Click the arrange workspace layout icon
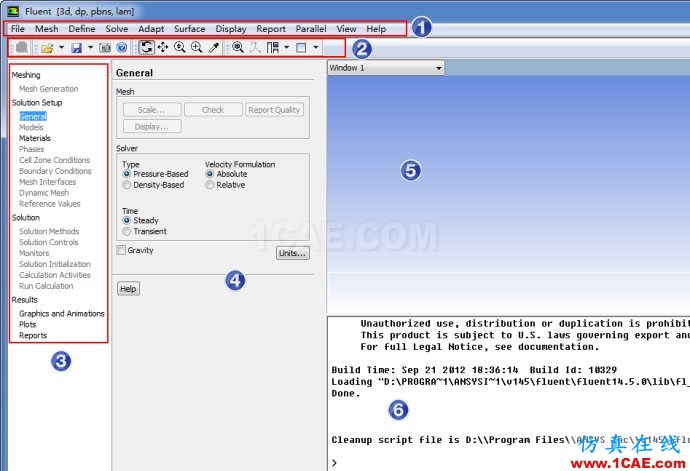 tap(273, 47)
